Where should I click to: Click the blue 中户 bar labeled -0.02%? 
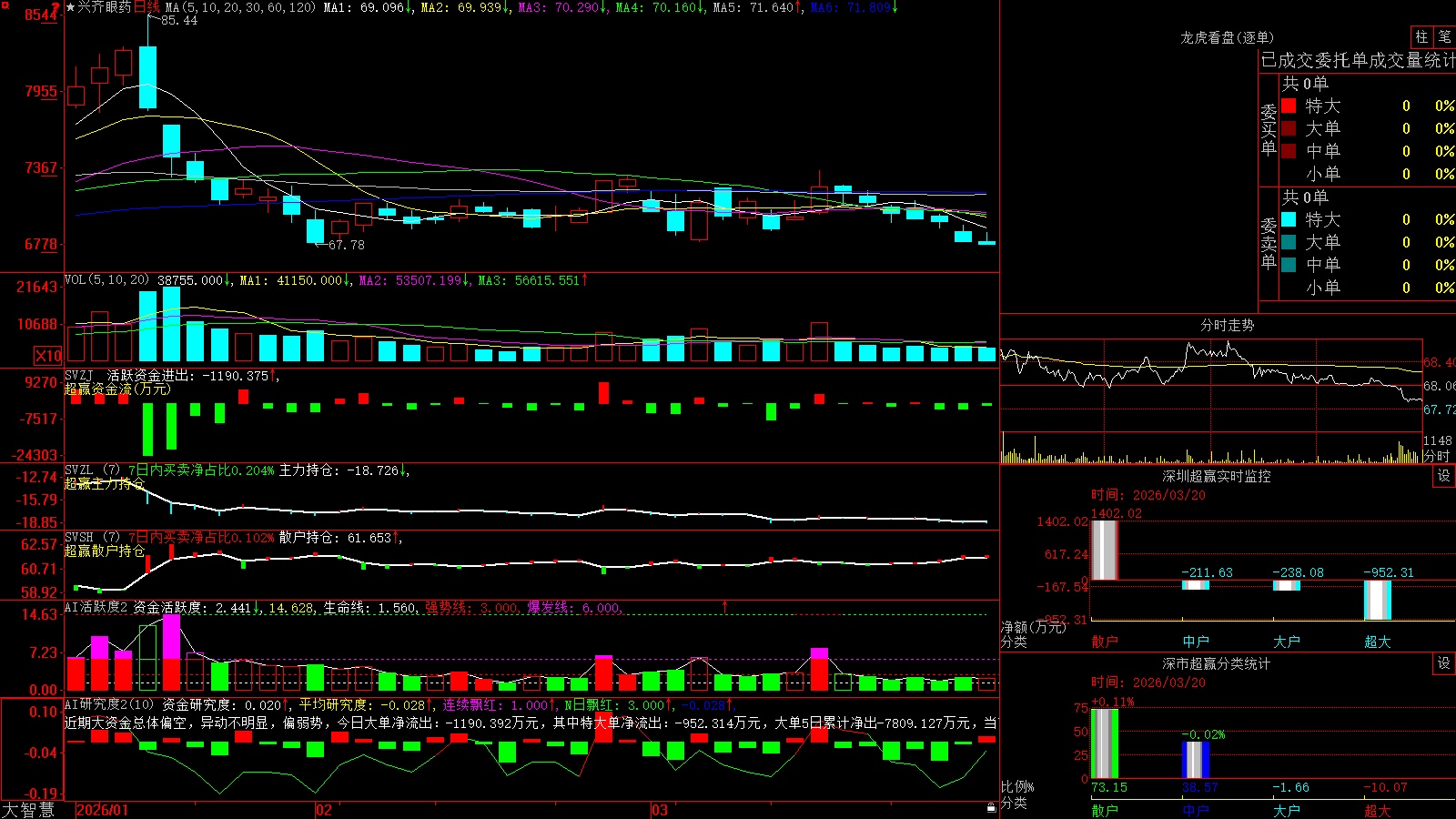click(1196, 760)
